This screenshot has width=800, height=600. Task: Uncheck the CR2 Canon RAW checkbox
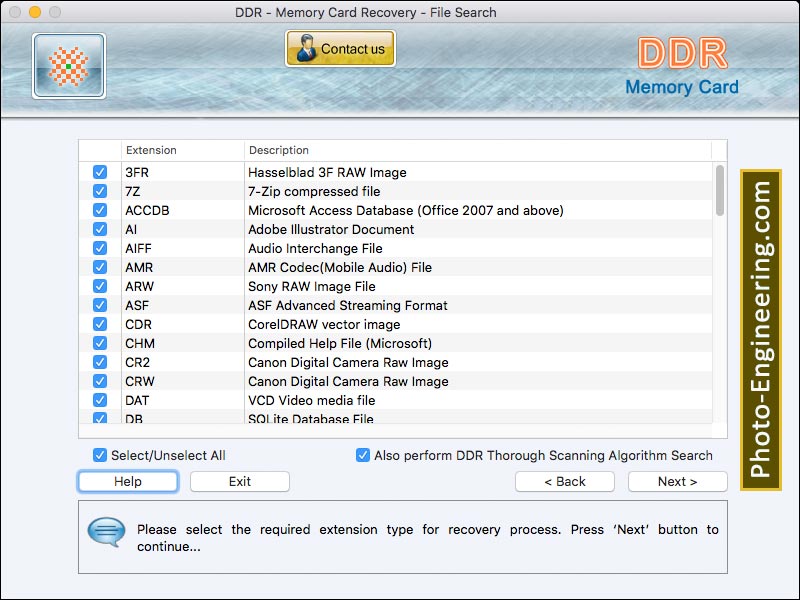(99, 362)
